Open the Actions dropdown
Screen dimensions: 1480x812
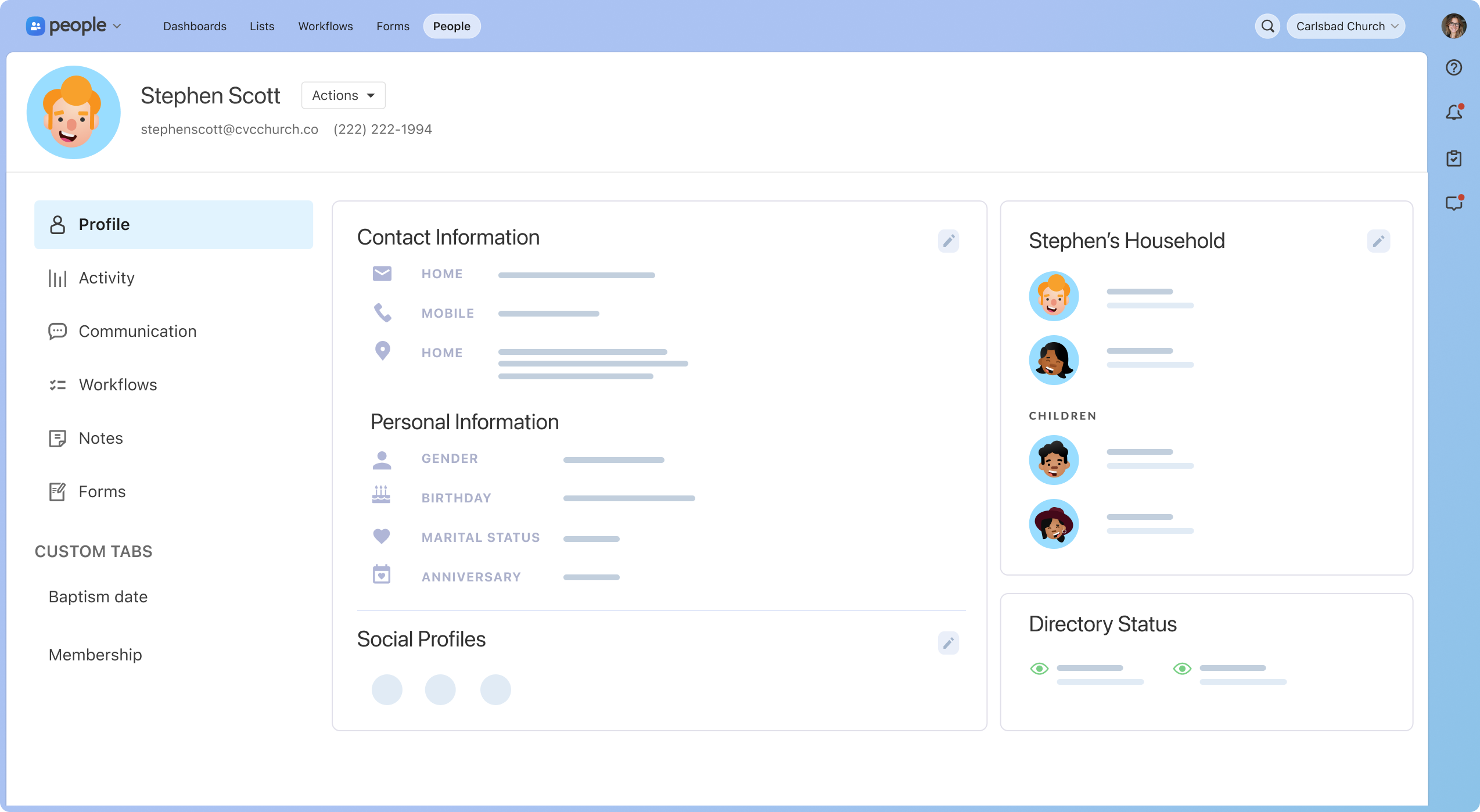[x=343, y=95]
